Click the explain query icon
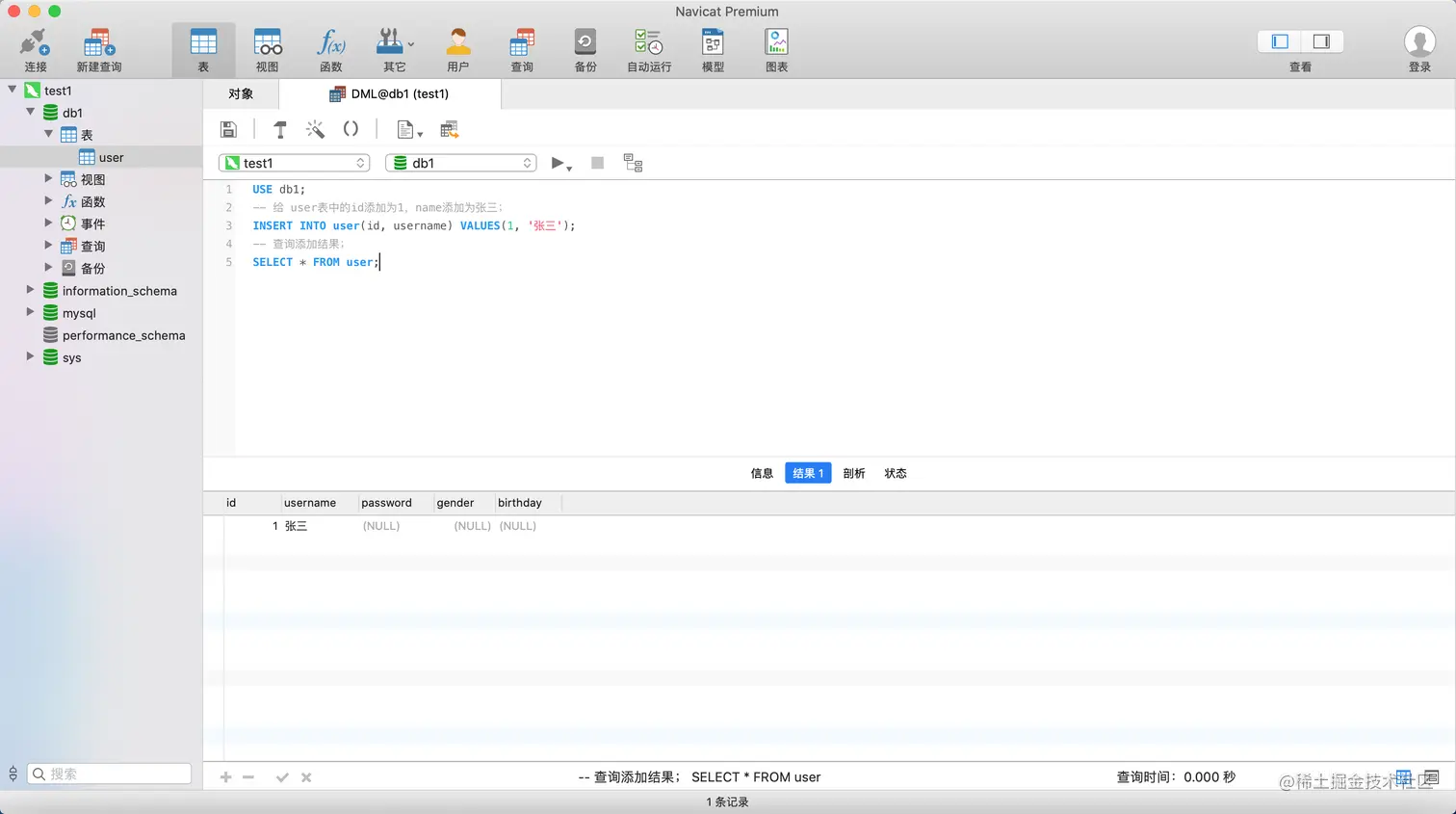Screen dimensions: 1456x814 click(633, 163)
